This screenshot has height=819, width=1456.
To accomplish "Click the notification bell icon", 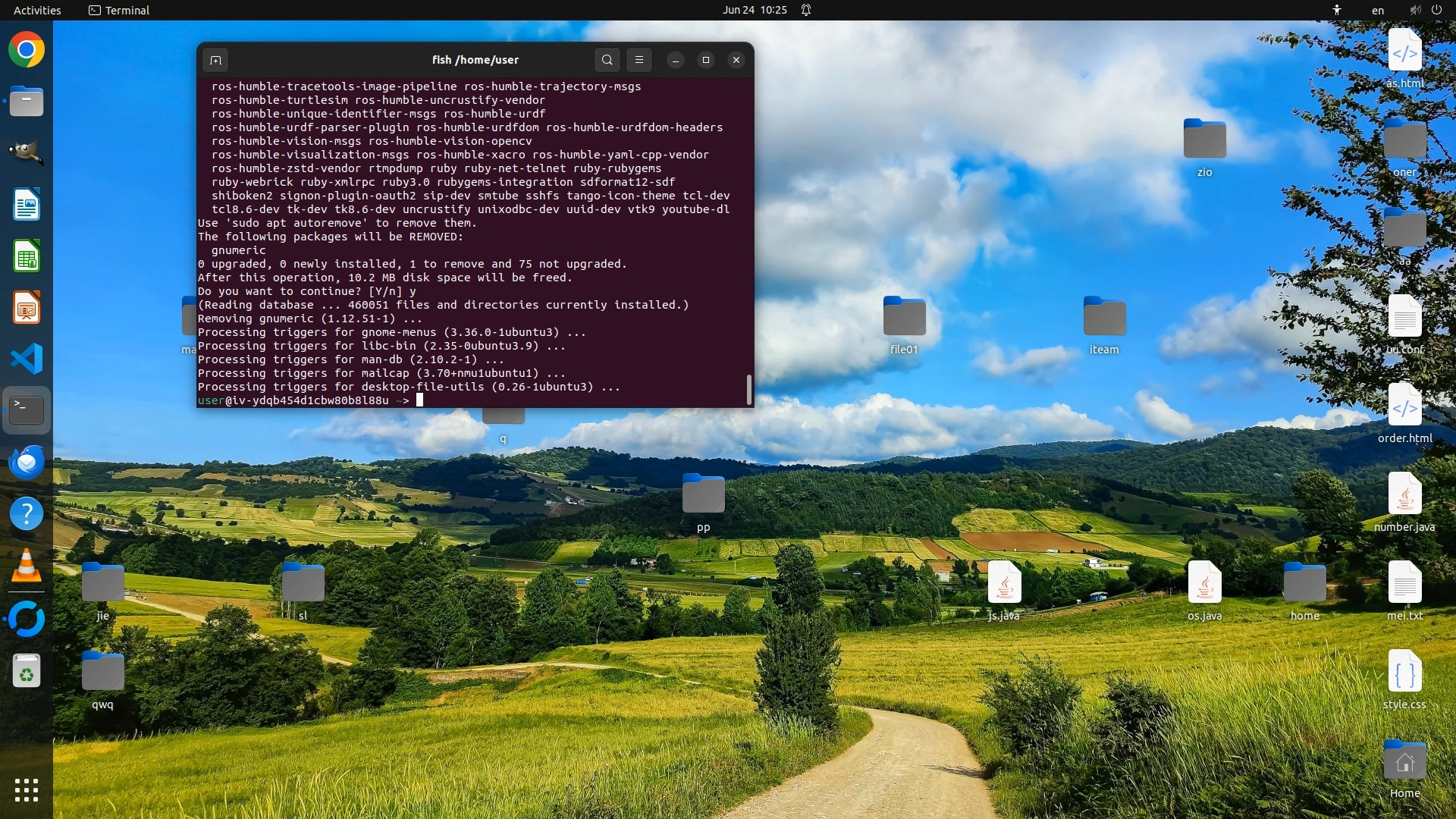I will tap(806, 10).
